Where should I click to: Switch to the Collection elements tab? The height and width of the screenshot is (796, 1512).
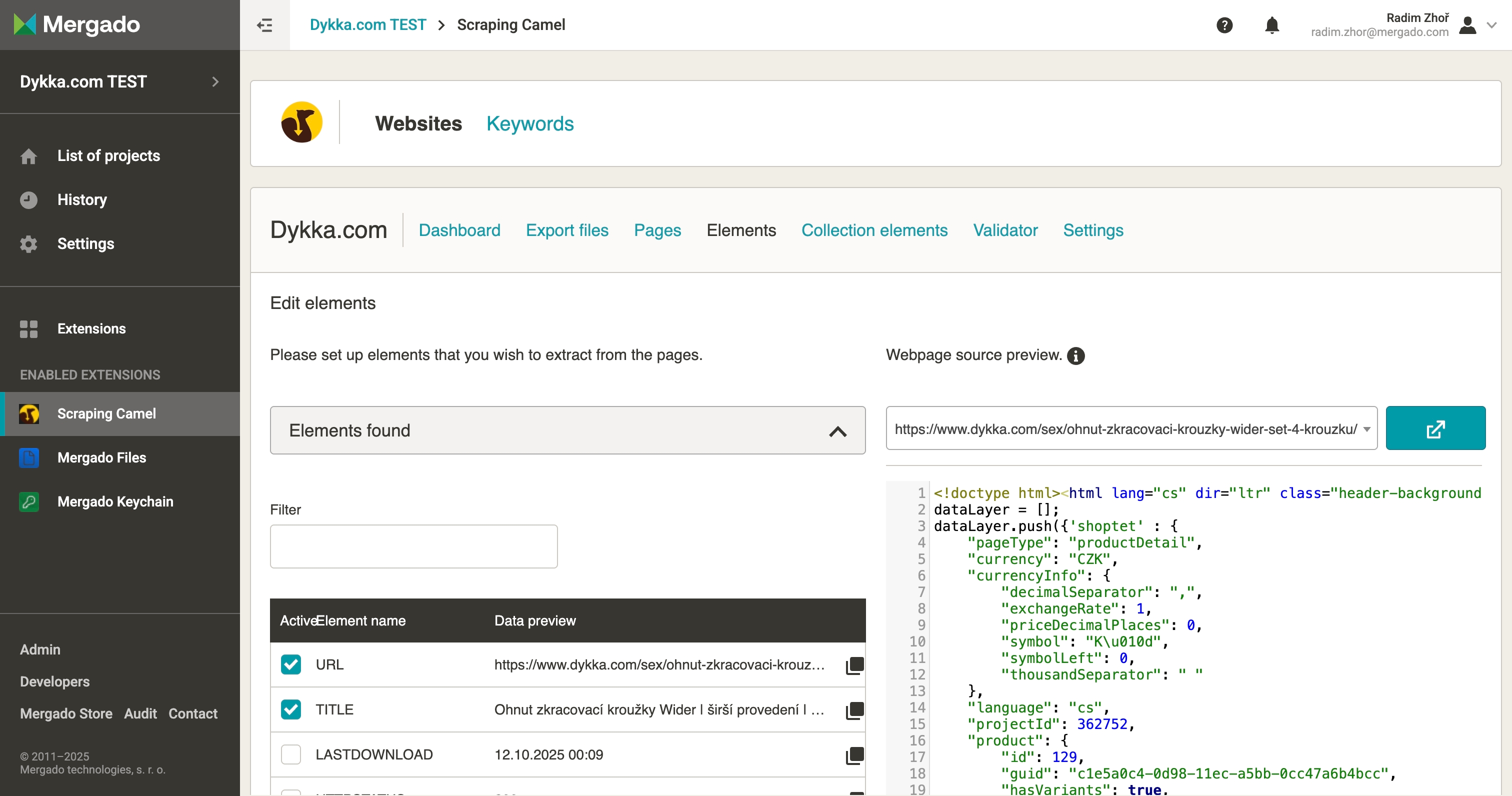(x=874, y=230)
